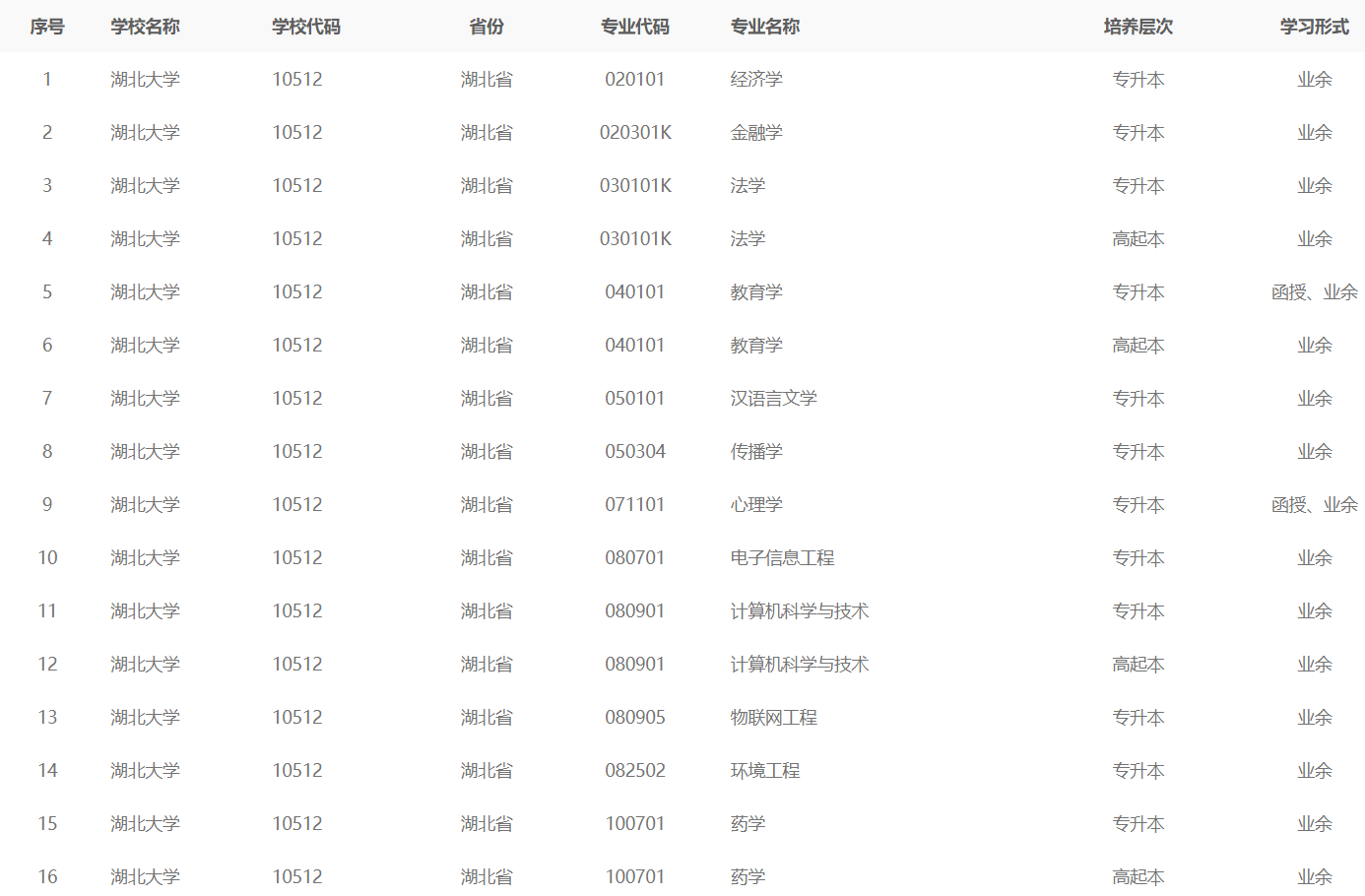Select the 传播学 major cell
This screenshot has height=896, width=1365.
(x=756, y=452)
